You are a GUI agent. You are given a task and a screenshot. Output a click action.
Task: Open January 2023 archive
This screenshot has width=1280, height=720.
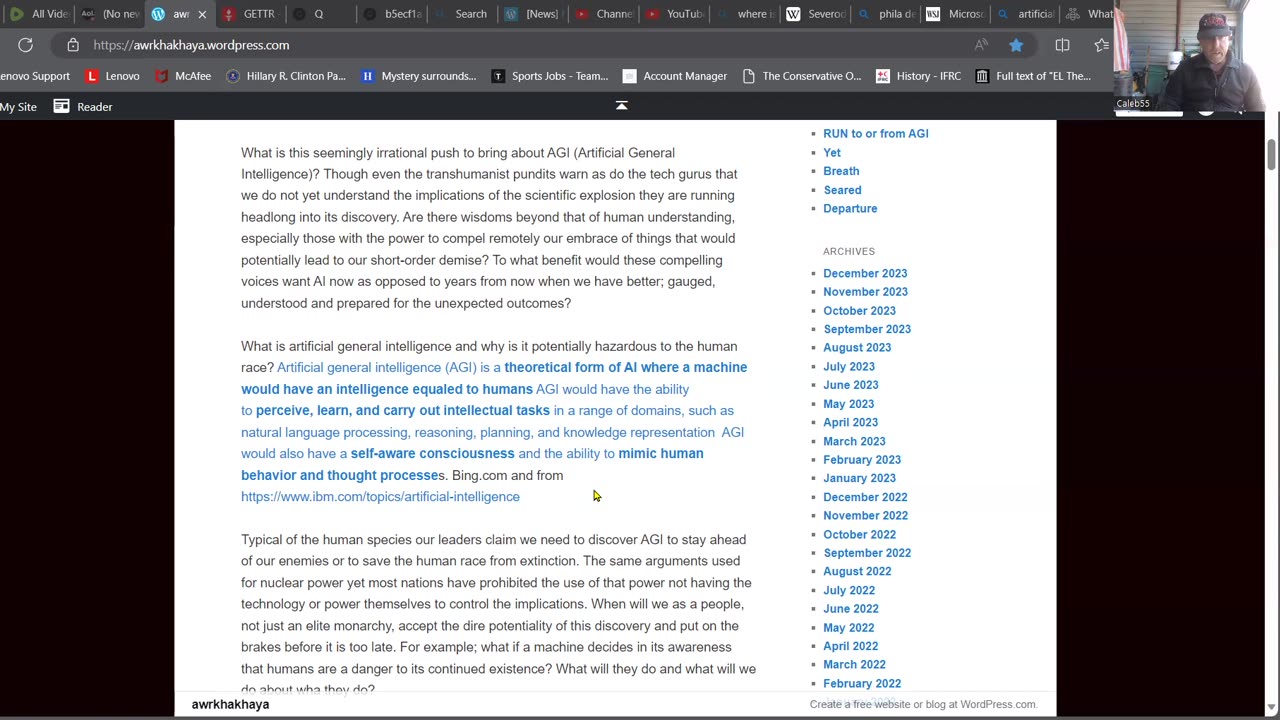coord(859,478)
